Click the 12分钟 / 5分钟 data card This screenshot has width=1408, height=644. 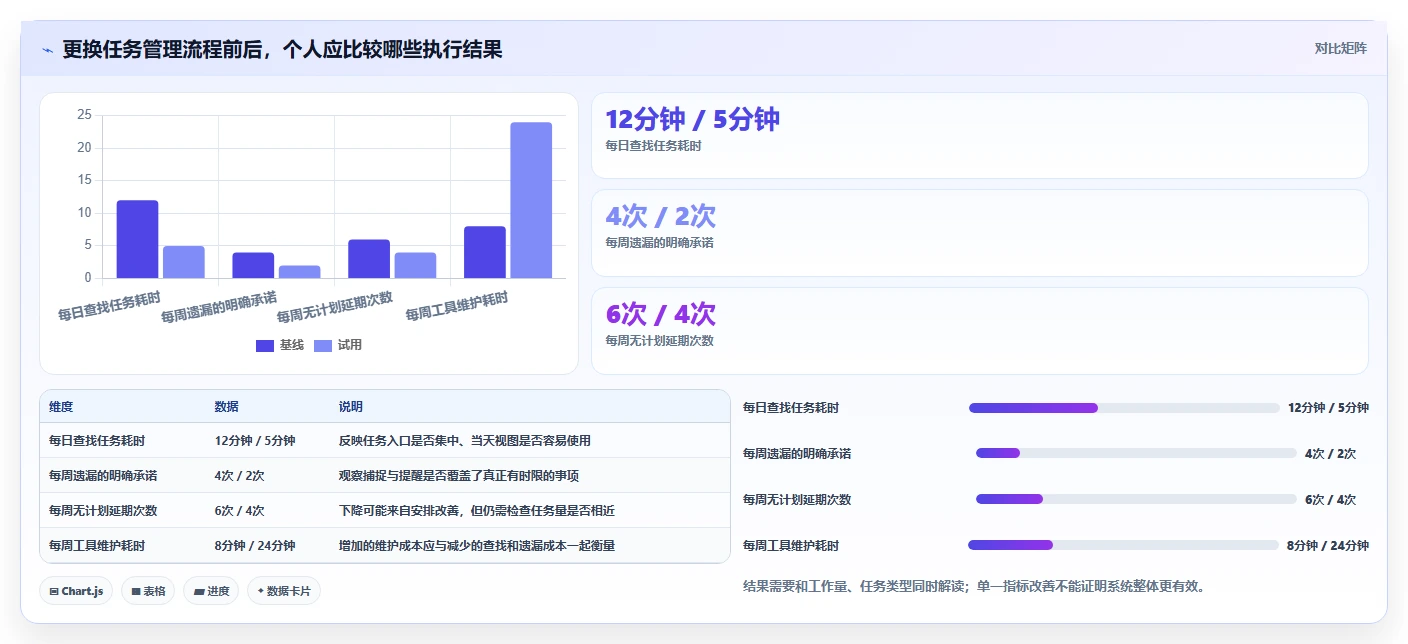pos(979,135)
